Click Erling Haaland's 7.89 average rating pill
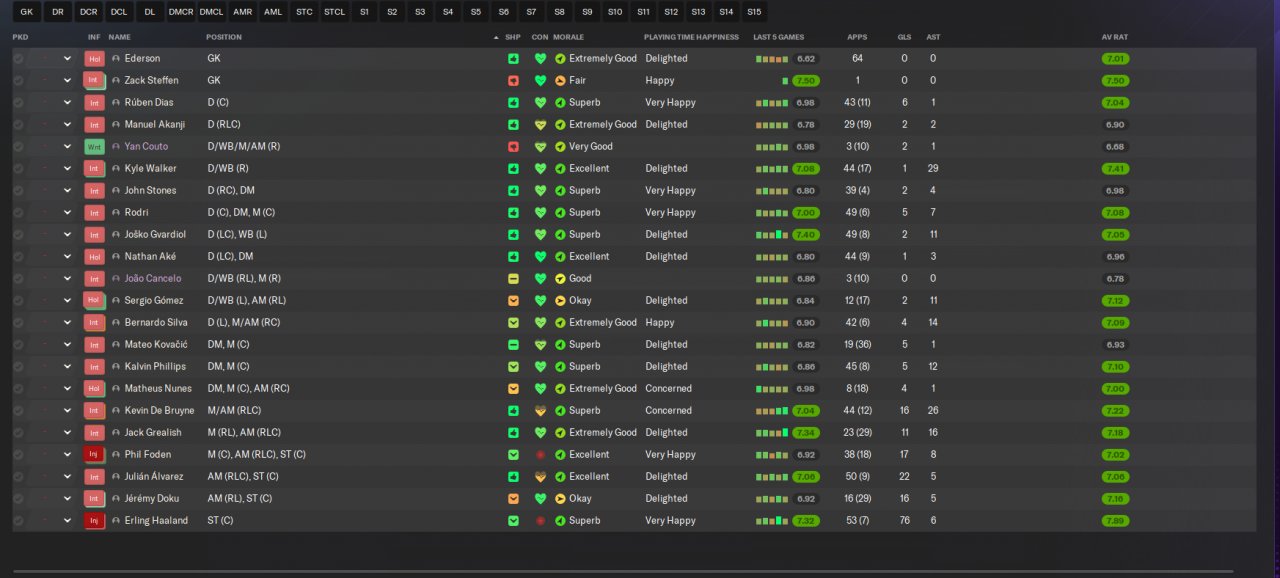Image resolution: width=1280 pixels, height=578 pixels. click(1115, 520)
